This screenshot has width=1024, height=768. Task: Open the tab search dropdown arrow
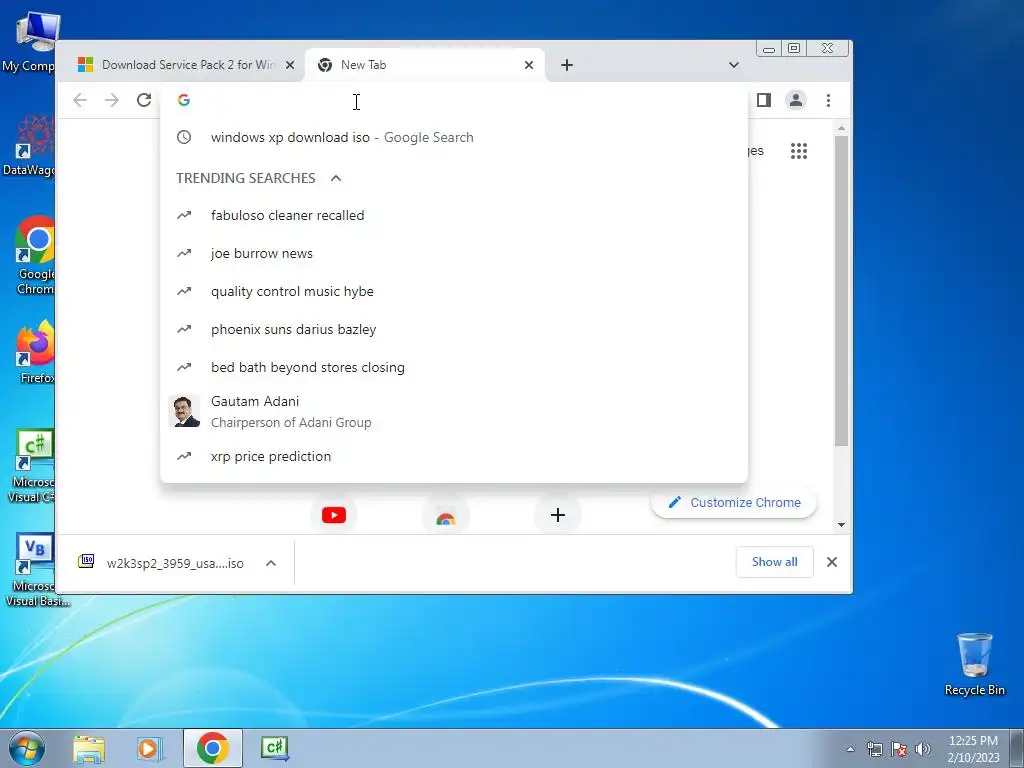[734, 65]
